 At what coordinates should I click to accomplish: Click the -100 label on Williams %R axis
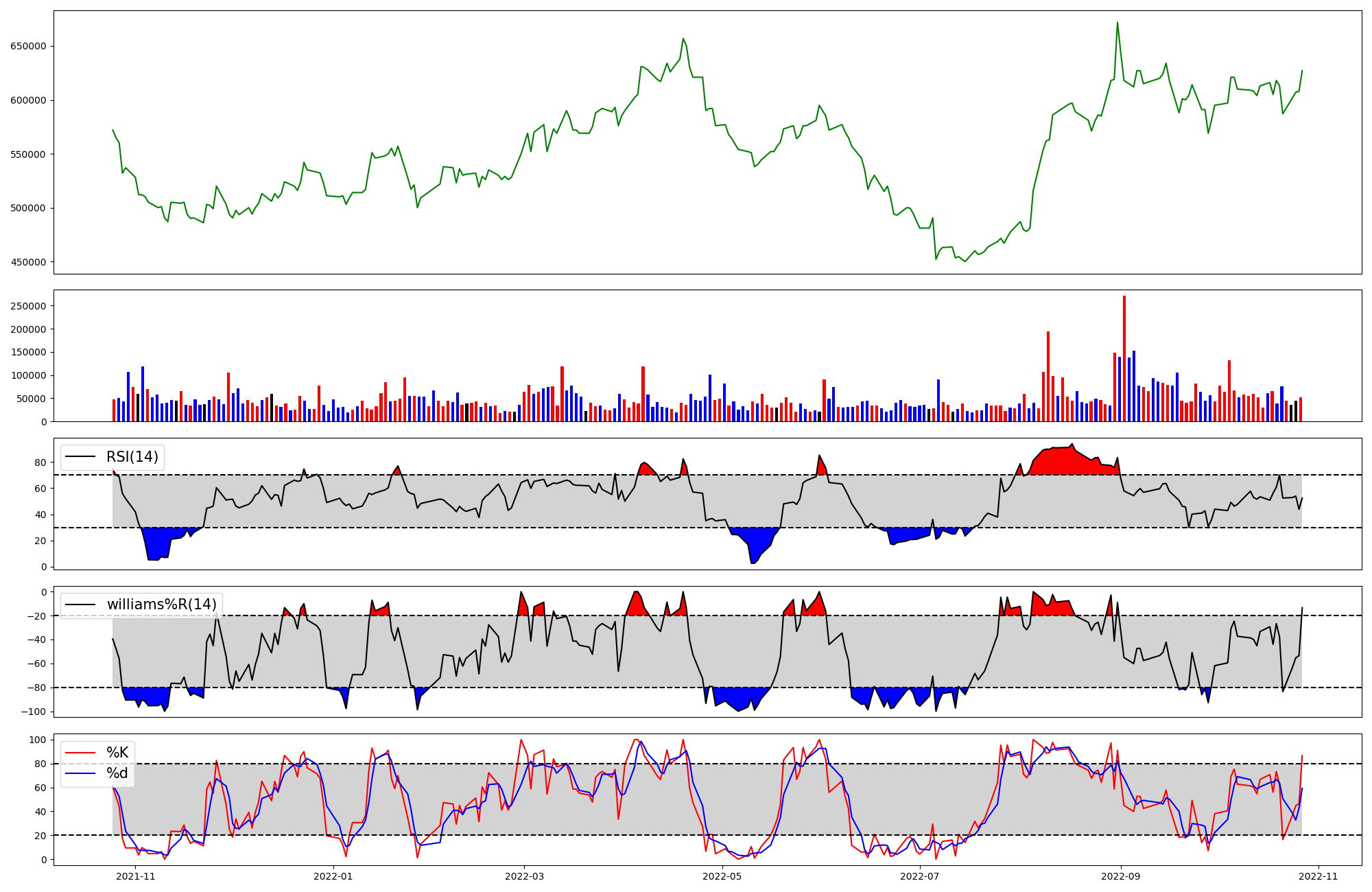[x=33, y=712]
